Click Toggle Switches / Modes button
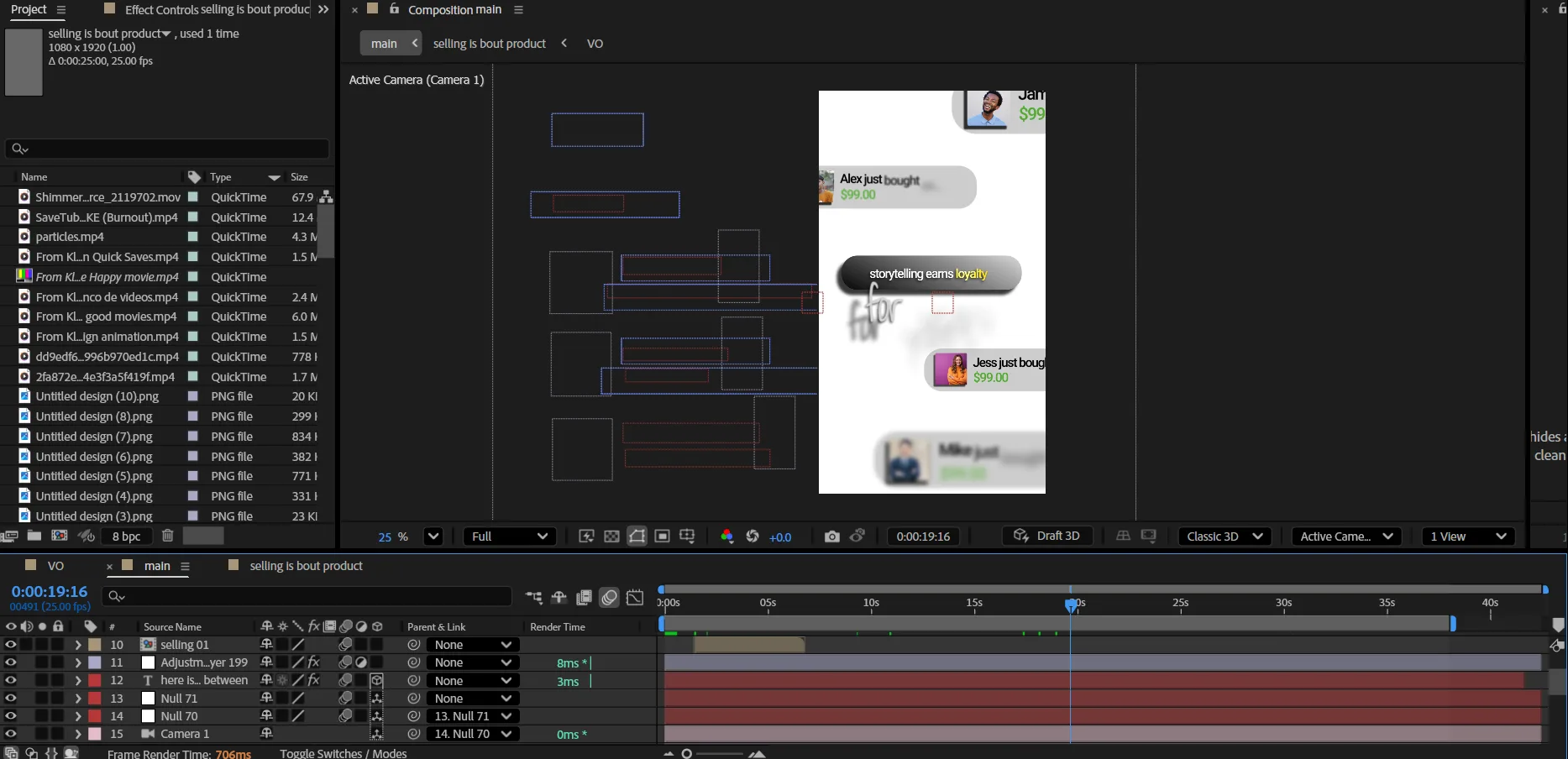 [343, 753]
